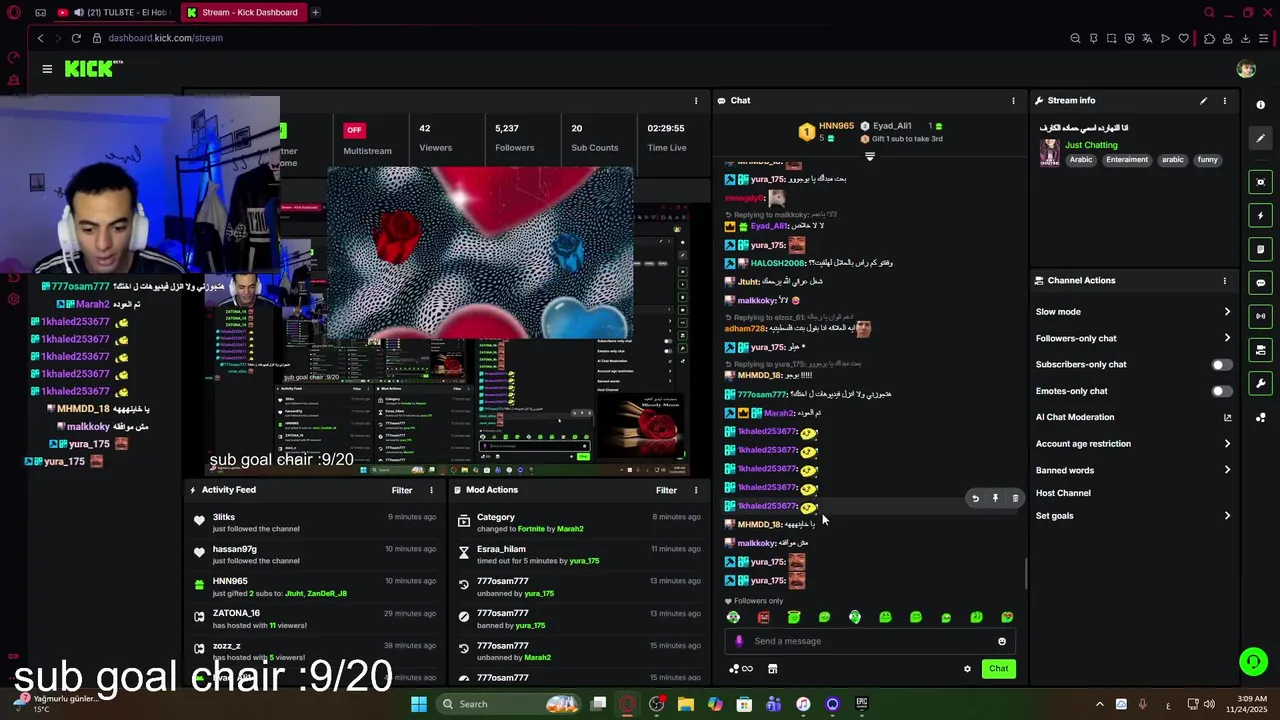Delete the hovered chat message with trash icon
The width and height of the screenshot is (1280, 720).
coord(1015,498)
